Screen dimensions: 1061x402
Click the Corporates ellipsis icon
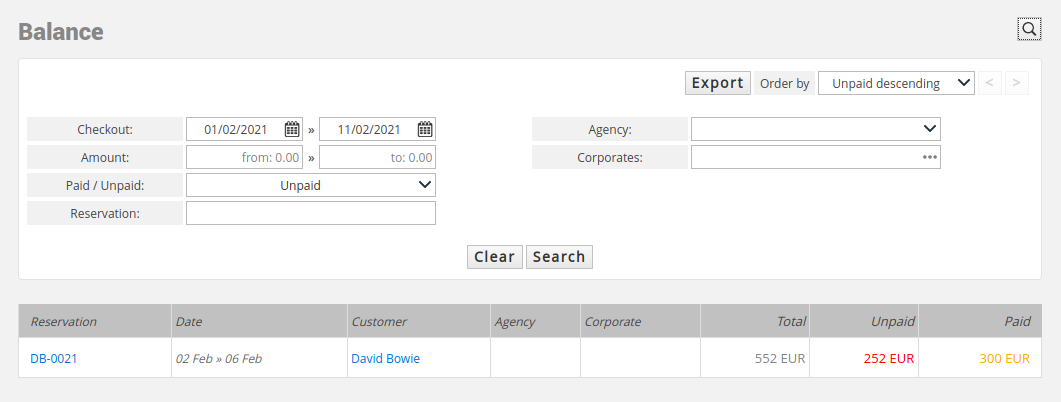coord(930,157)
